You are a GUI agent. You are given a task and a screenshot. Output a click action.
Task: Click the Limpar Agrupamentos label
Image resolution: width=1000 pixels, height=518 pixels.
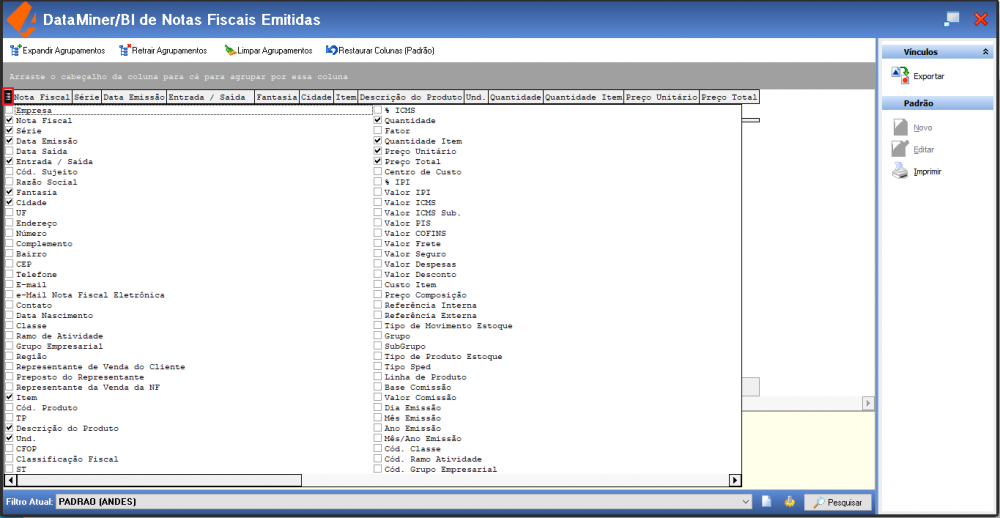275,50
